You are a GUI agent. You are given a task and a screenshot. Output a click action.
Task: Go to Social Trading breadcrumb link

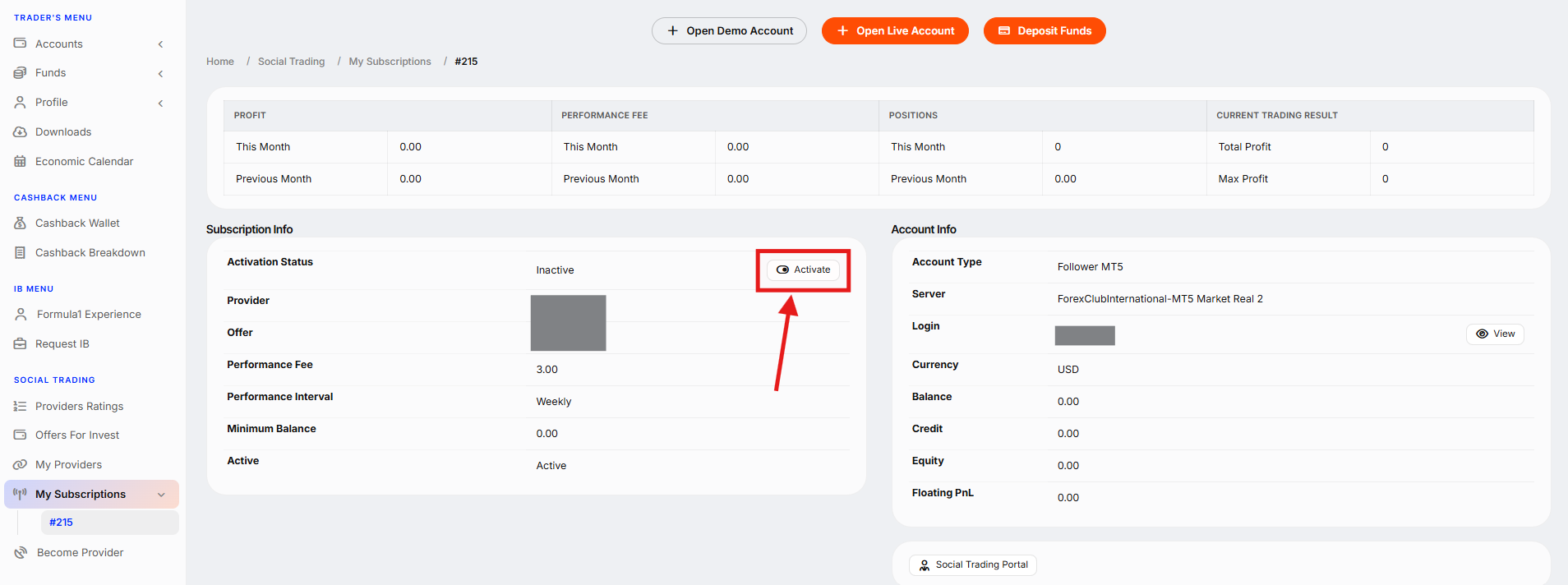[291, 62]
